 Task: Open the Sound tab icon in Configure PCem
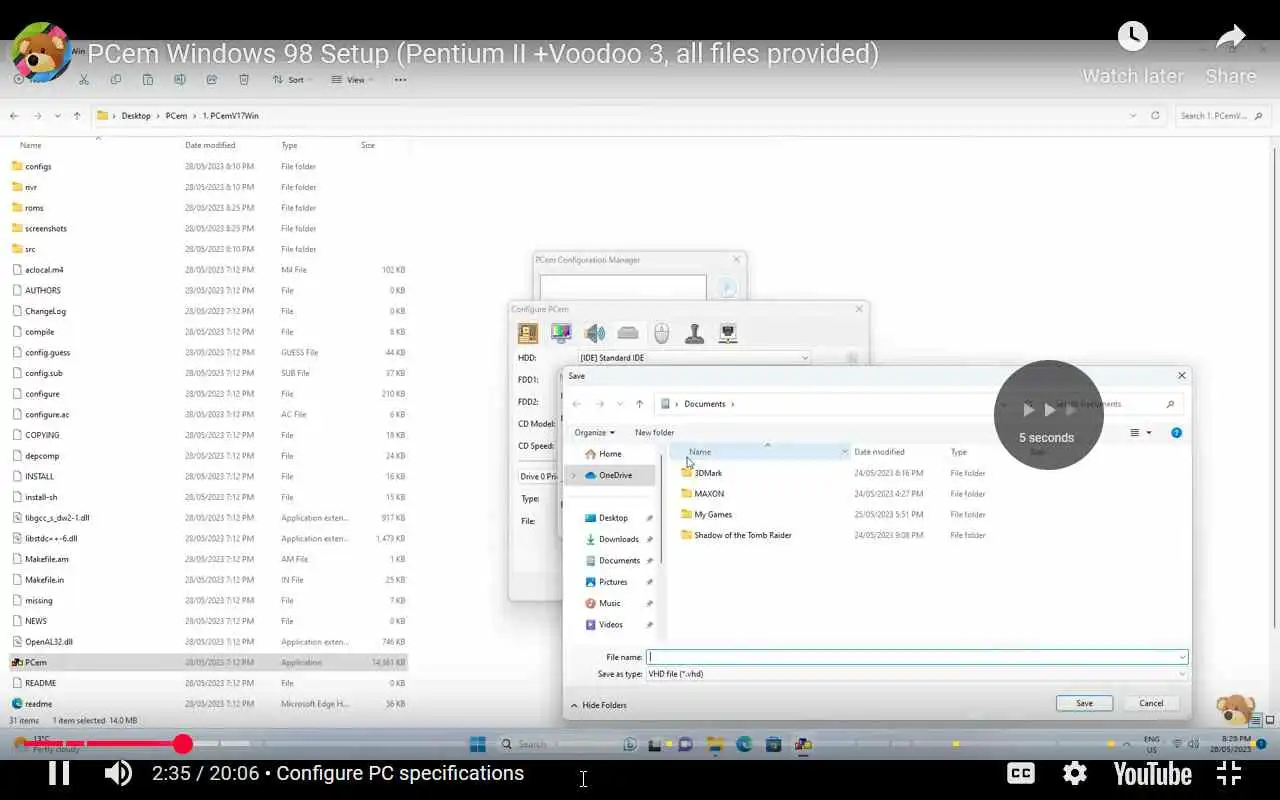(x=595, y=333)
